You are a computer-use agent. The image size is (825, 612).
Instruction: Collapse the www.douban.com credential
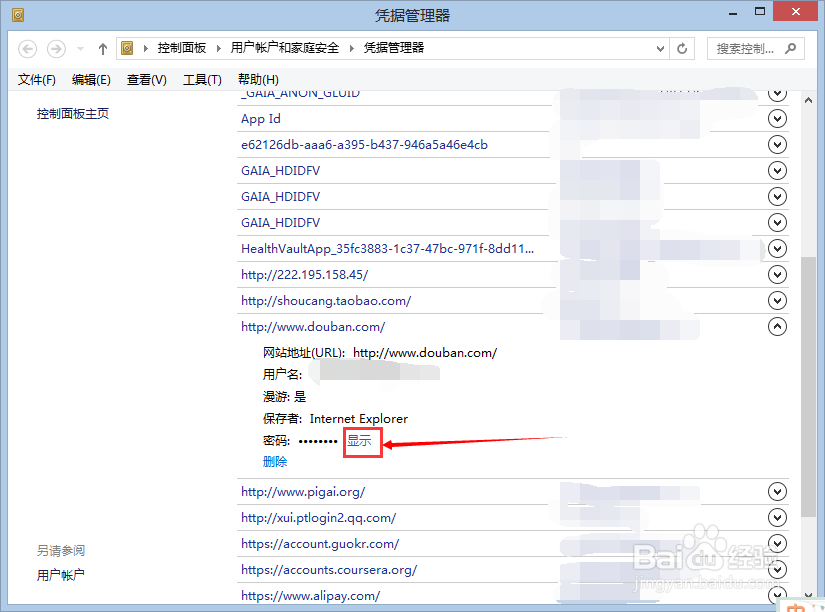777,327
